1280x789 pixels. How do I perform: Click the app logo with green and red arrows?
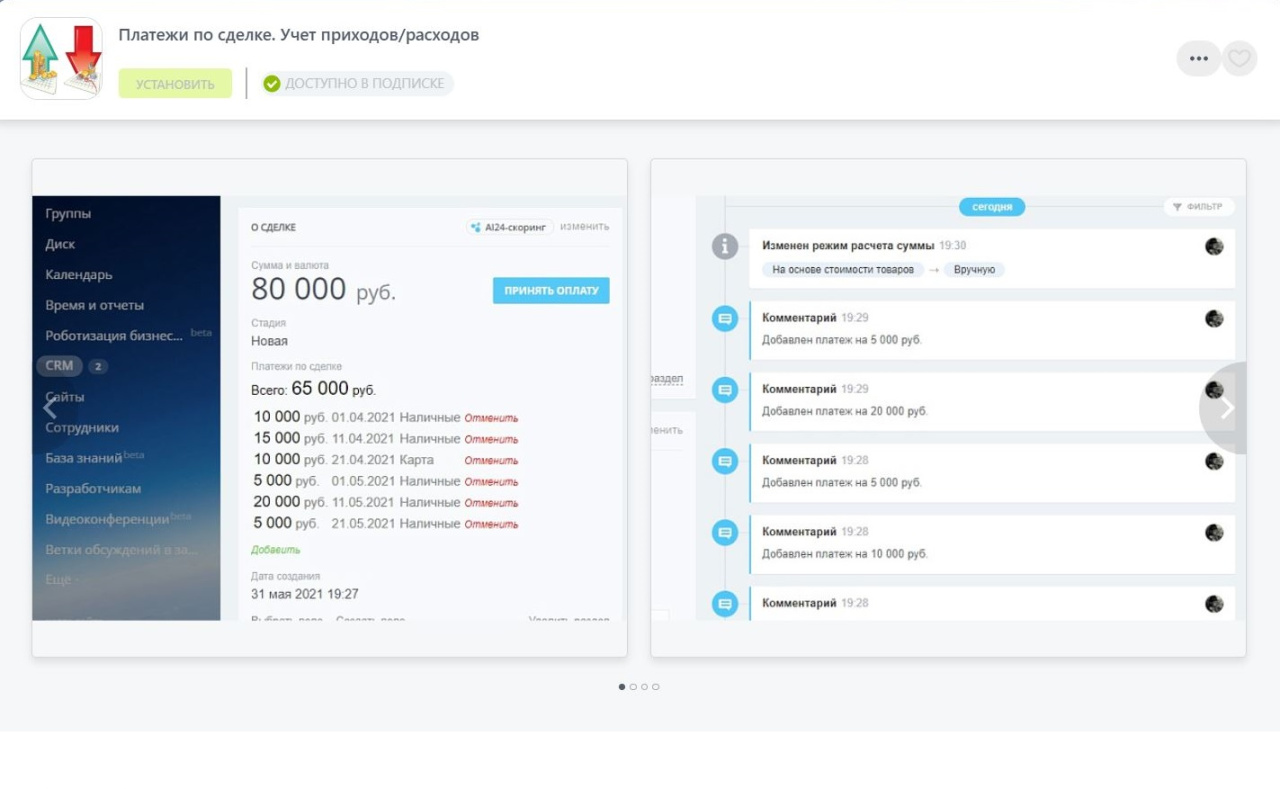pyautogui.click(x=61, y=59)
